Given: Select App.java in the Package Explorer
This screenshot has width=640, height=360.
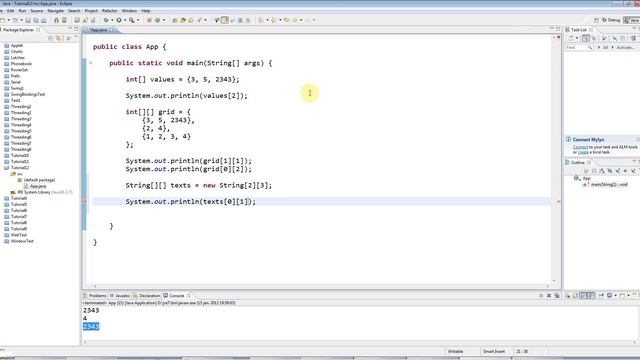Looking at the screenshot, I should 35,186.
